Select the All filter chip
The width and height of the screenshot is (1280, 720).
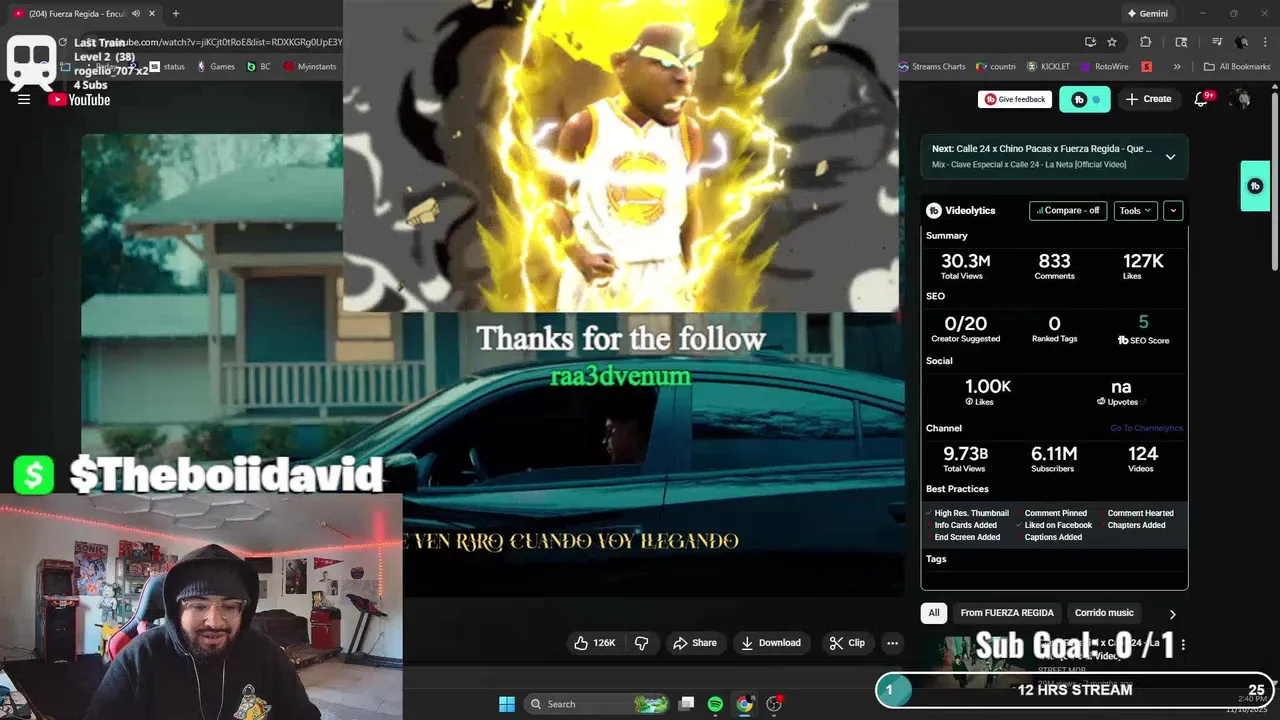coord(934,613)
